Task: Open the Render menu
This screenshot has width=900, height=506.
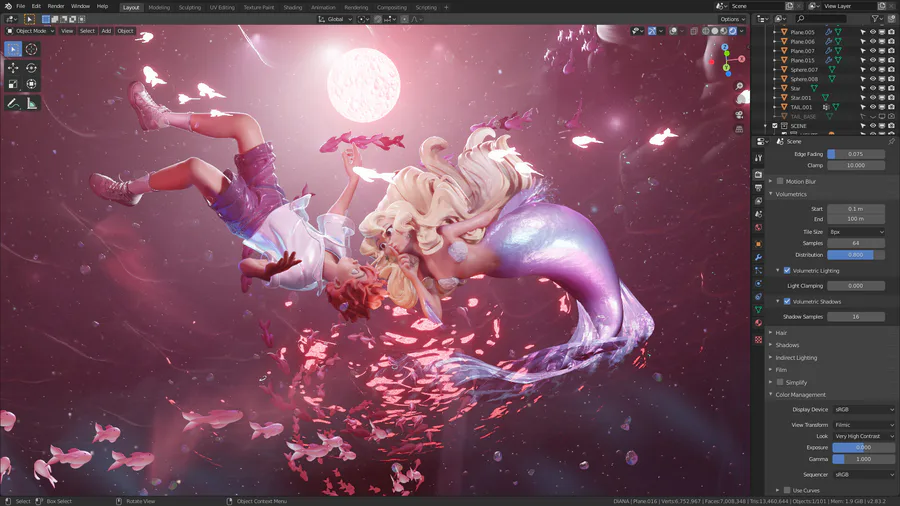Action: pos(56,6)
